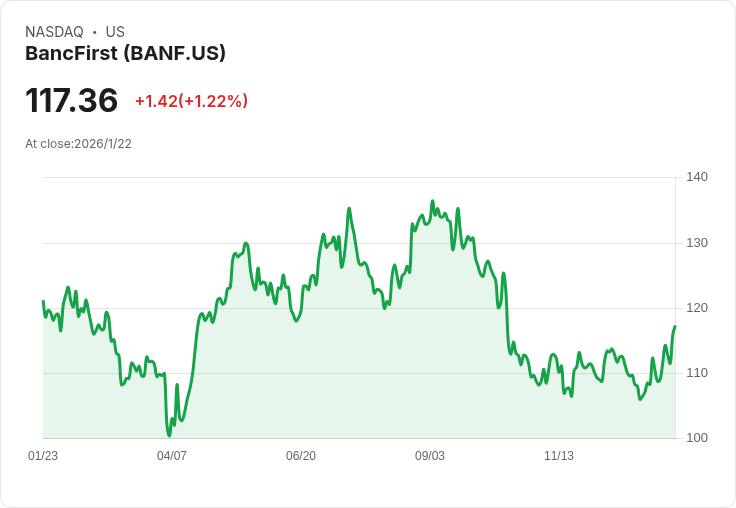This screenshot has width=736, height=508.
Task: Click the 120 price axis label
Action: tap(697, 308)
